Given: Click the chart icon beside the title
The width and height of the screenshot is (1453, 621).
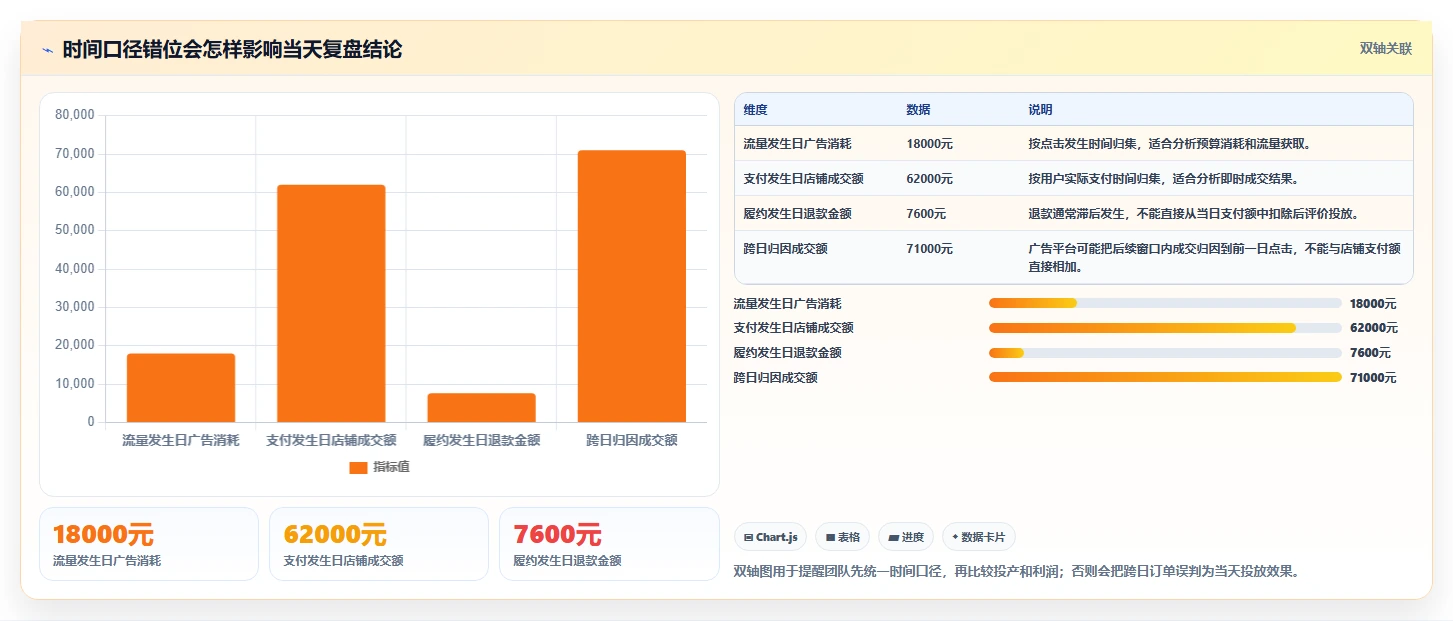Looking at the screenshot, I should pyautogui.click(x=47, y=50).
